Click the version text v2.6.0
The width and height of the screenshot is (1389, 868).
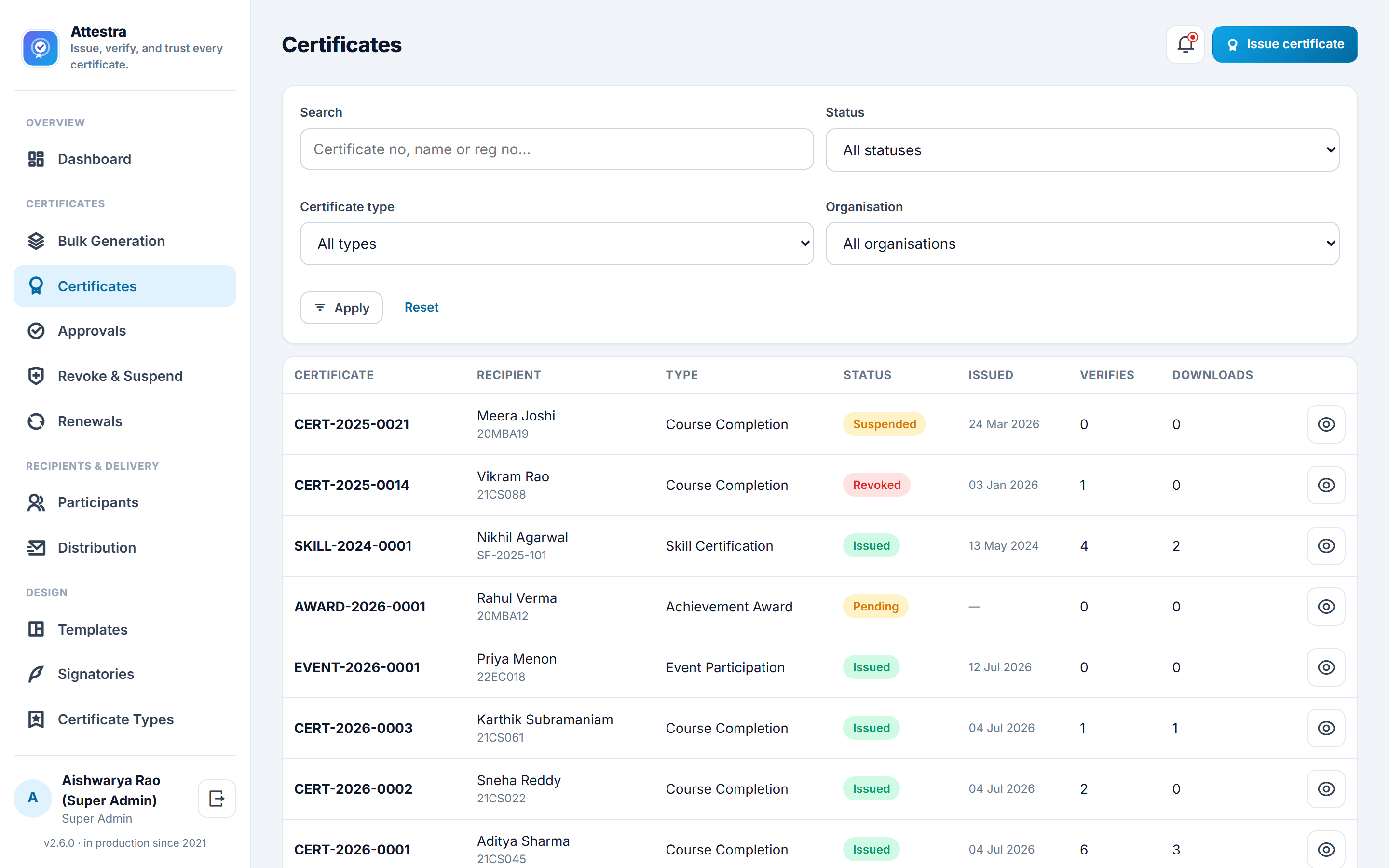point(59,843)
